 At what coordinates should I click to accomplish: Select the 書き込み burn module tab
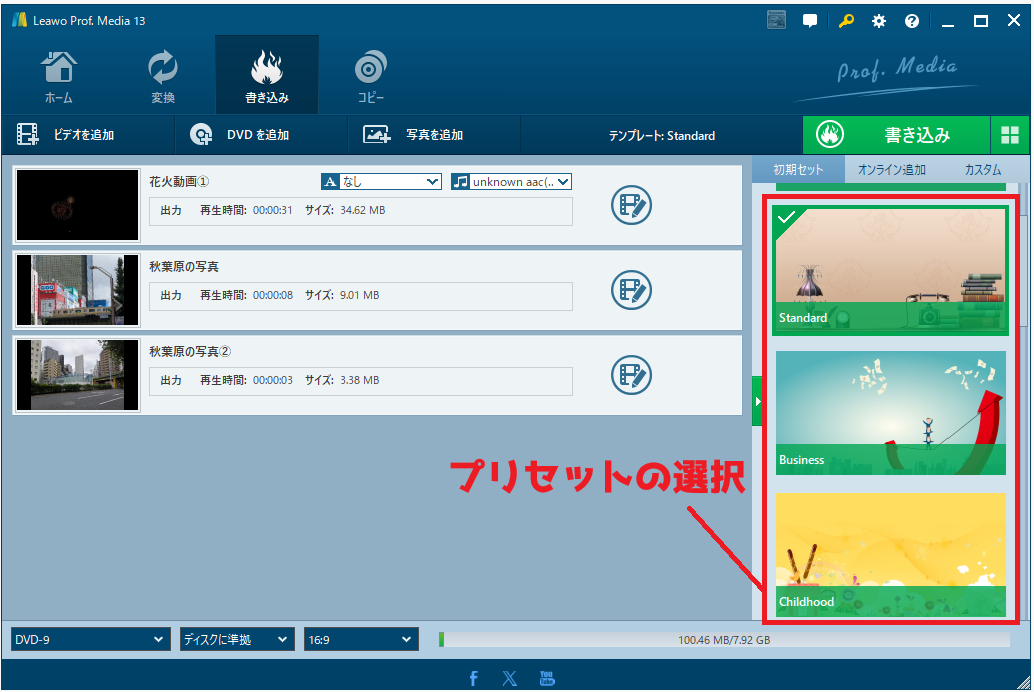267,75
